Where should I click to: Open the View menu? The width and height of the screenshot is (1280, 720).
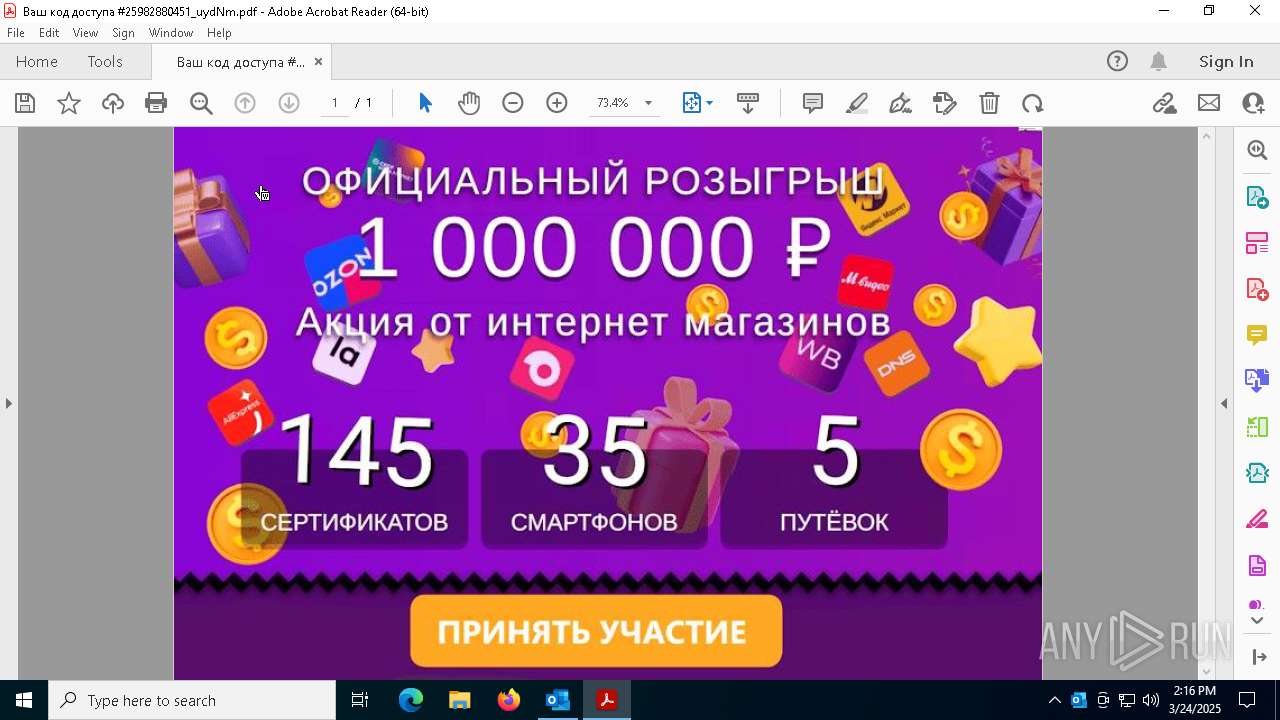85,33
